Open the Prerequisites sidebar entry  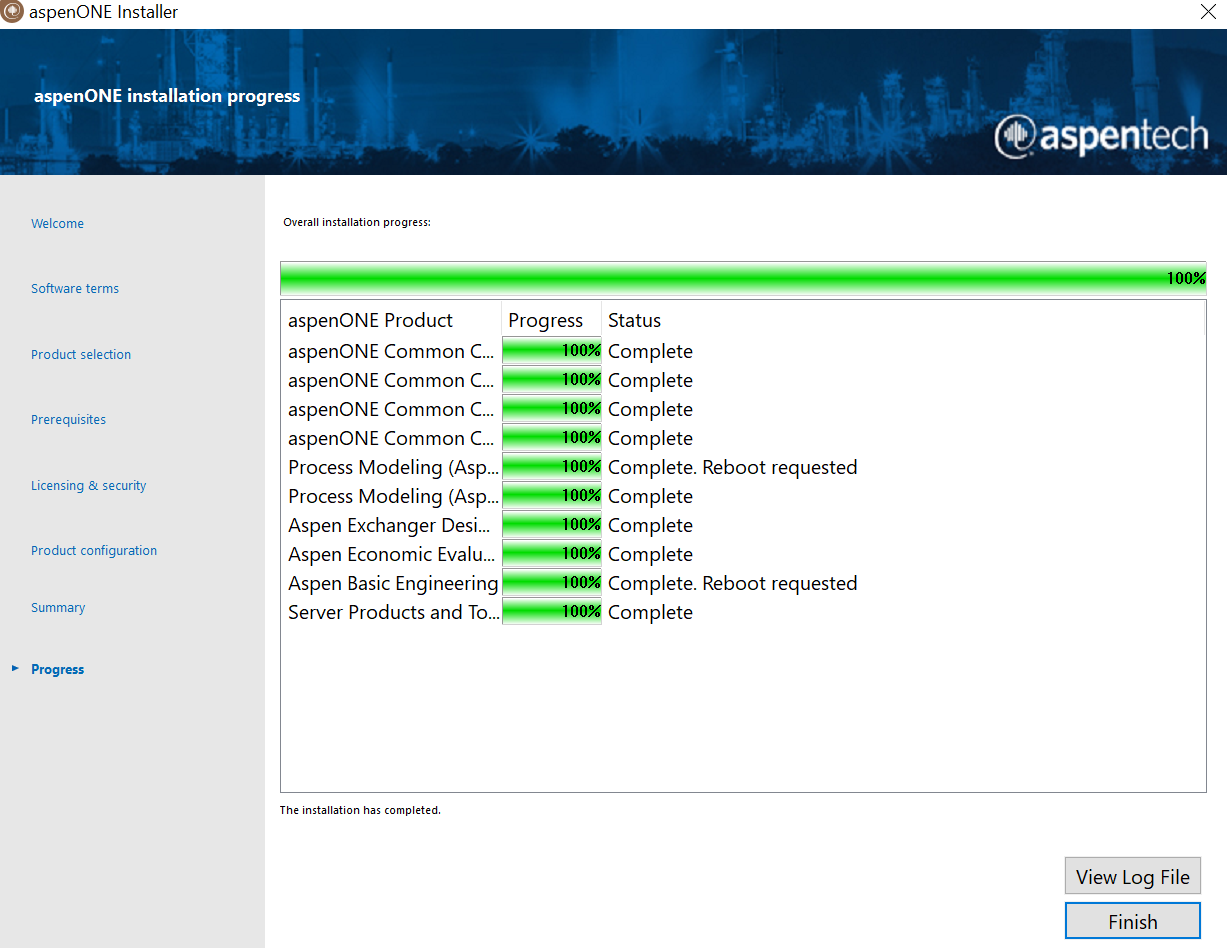click(68, 419)
